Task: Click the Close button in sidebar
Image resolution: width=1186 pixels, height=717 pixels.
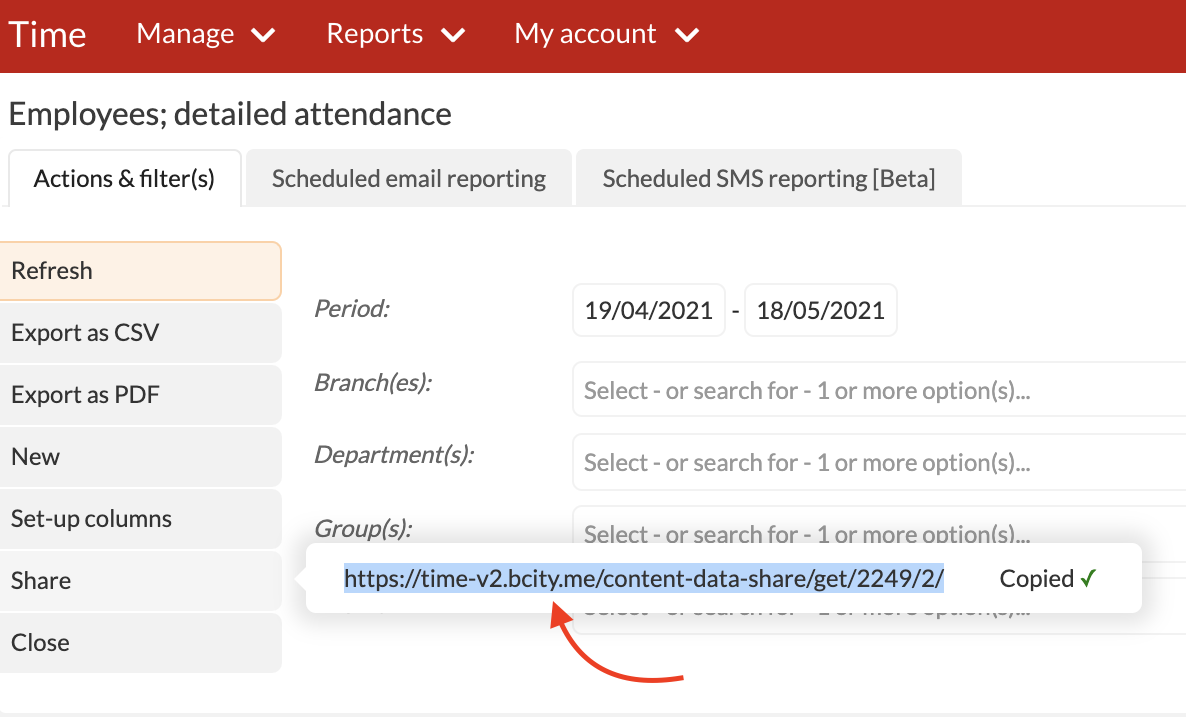Action: pyautogui.click(x=140, y=643)
